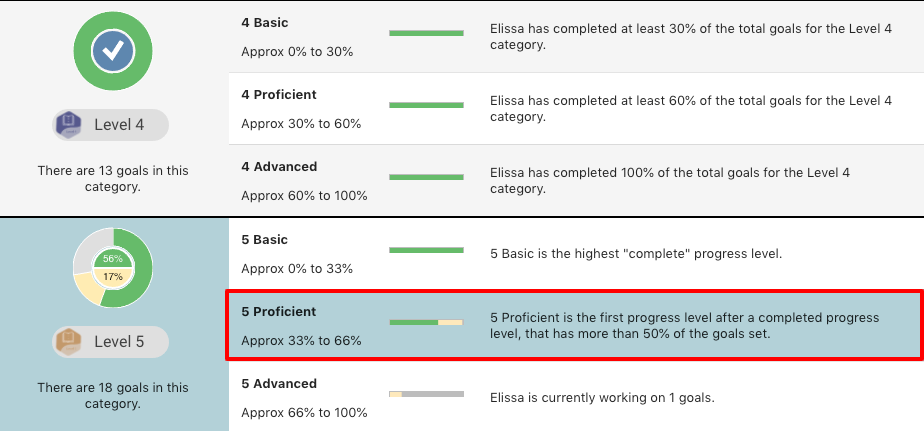Image resolution: width=924 pixels, height=431 pixels.
Task: Click the highlighted 5 Proficient heading
Action: [x=279, y=311]
